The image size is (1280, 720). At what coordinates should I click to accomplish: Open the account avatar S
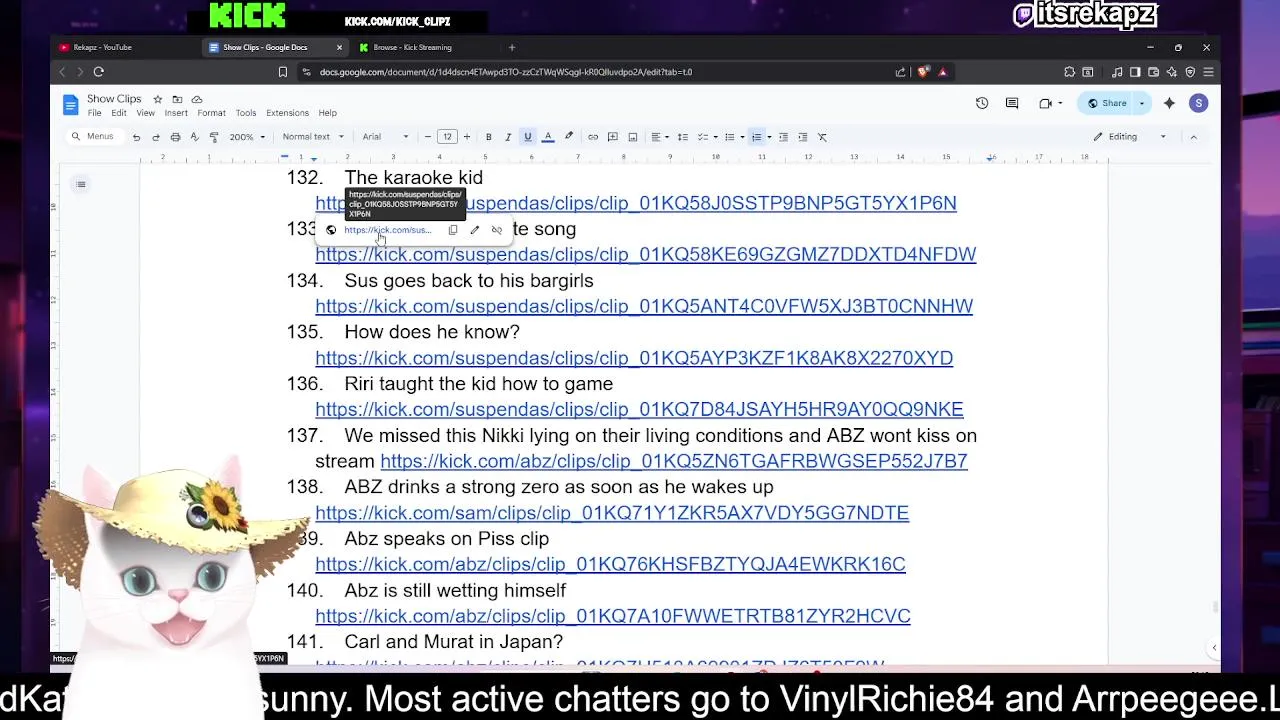tap(1198, 103)
